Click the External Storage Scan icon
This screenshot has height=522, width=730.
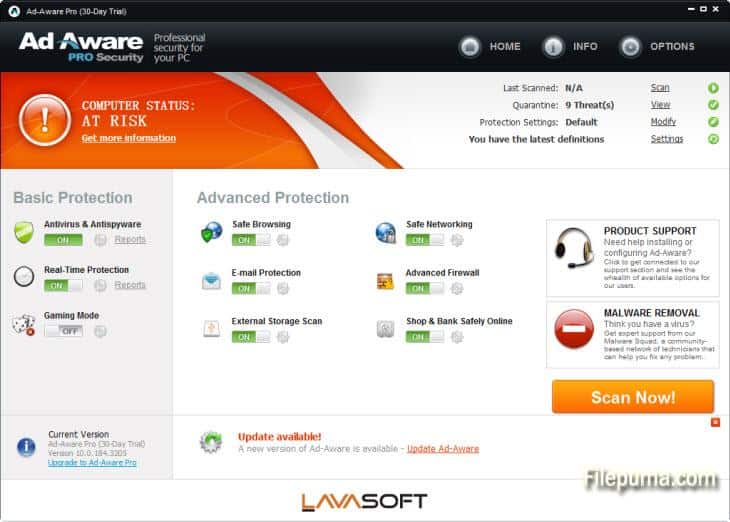tap(211, 328)
